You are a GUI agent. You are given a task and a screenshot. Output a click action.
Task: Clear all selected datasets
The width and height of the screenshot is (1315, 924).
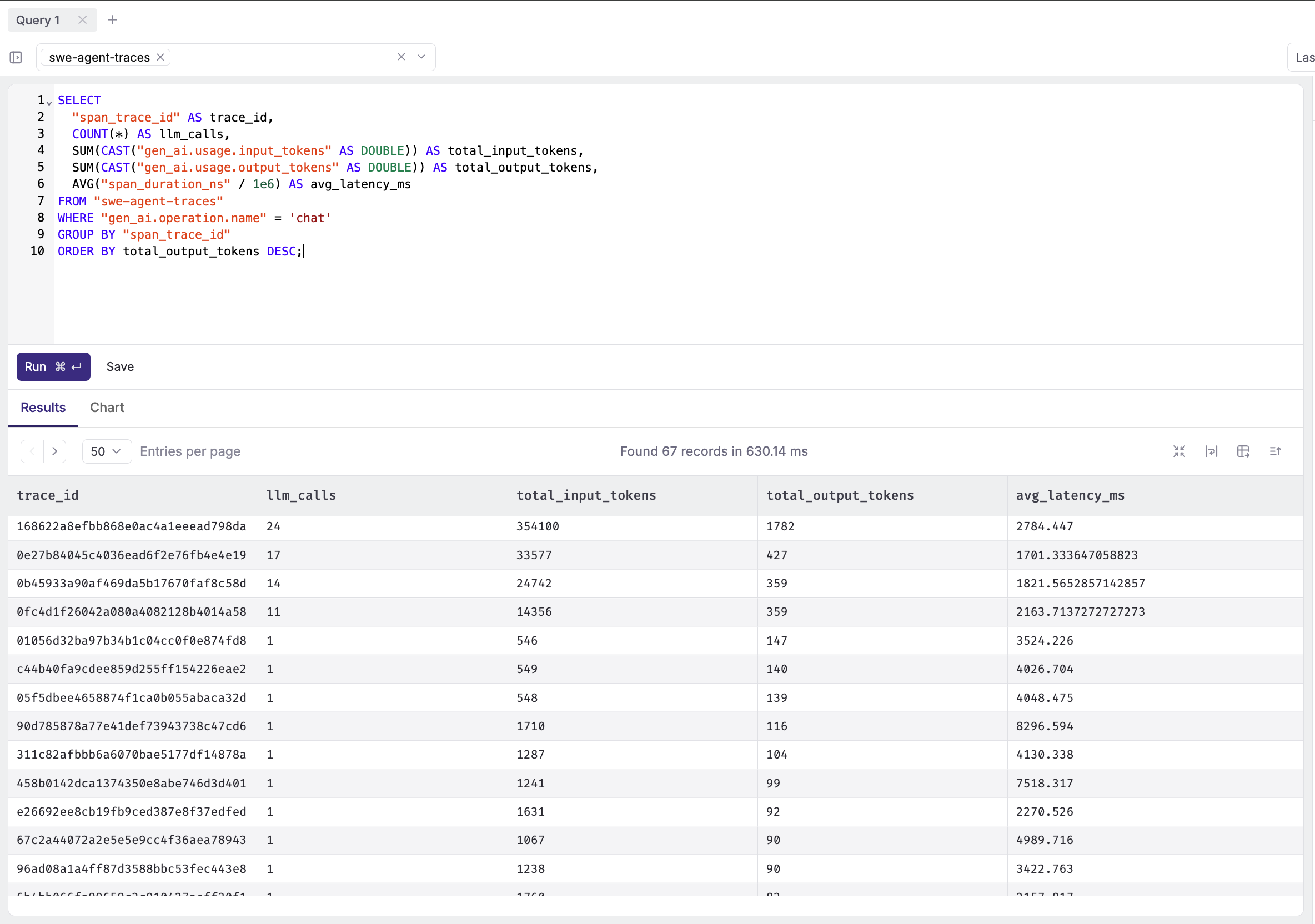point(401,57)
